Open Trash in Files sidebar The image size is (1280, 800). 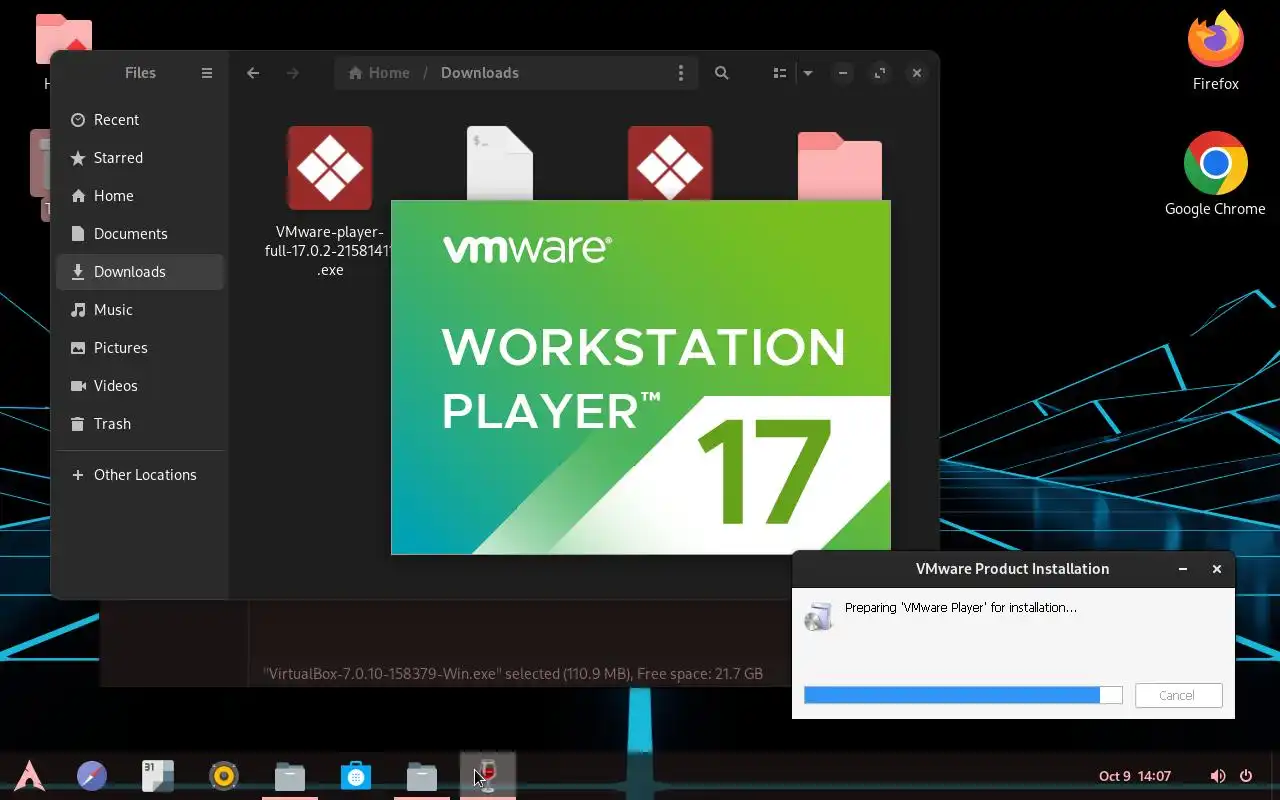(x=140, y=424)
